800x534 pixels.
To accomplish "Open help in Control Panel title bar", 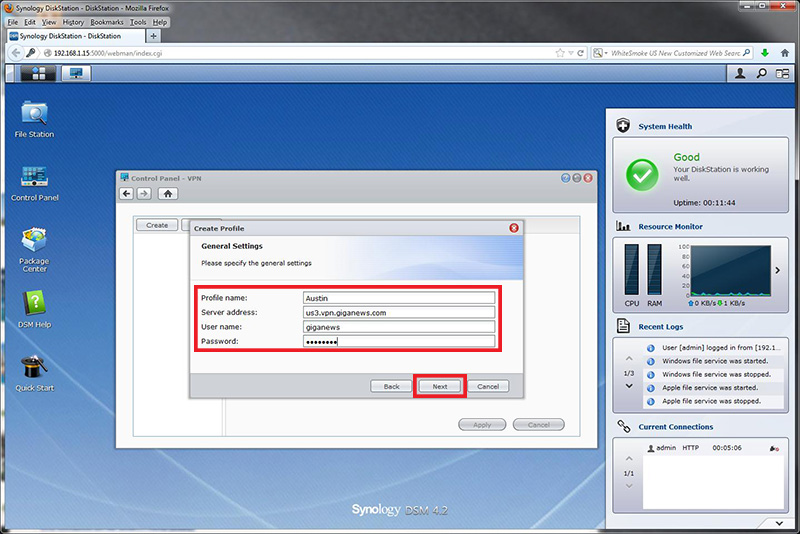I will [x=565, y=178].
